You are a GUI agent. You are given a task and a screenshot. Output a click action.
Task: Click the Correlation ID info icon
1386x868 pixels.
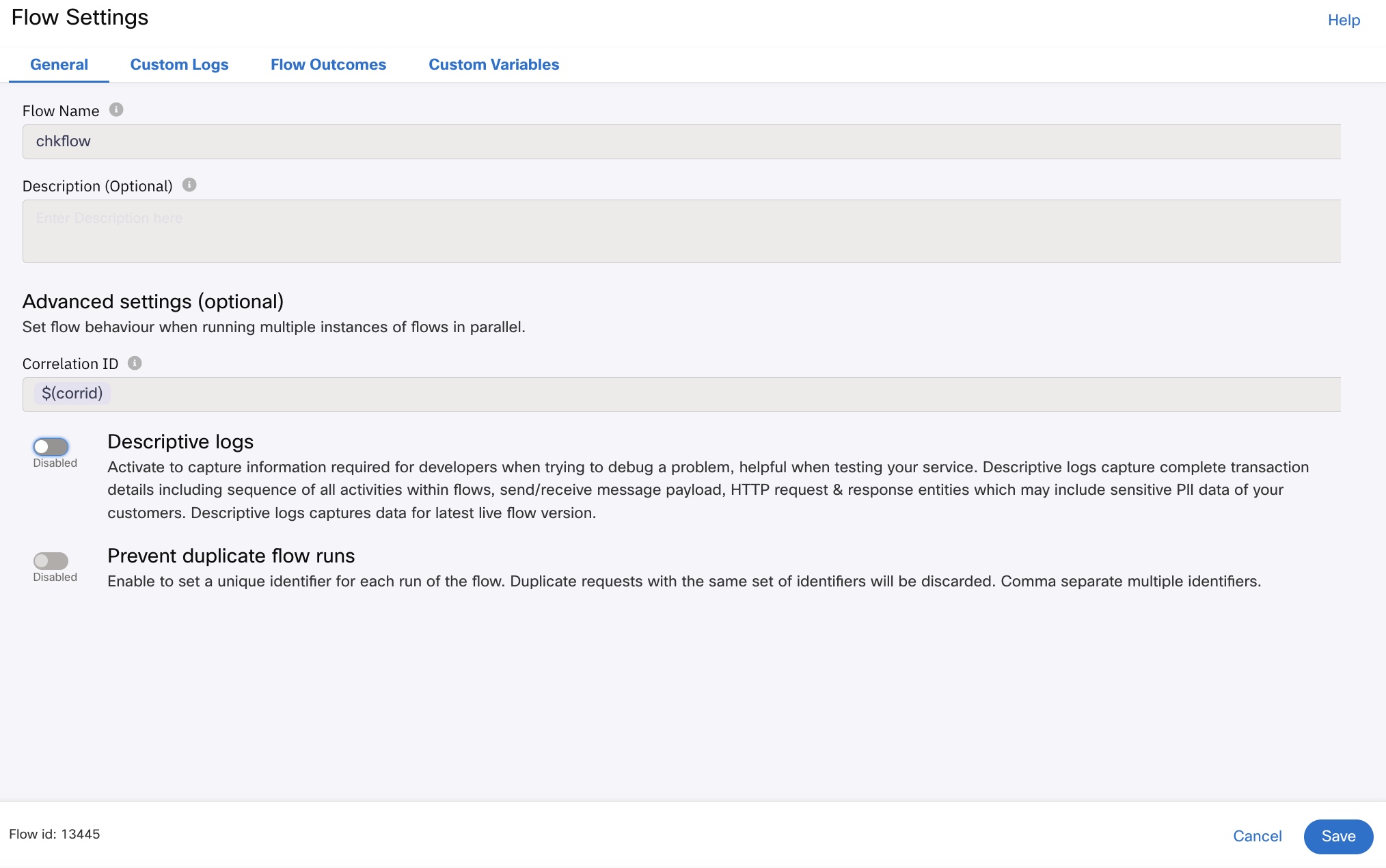(x=135, y=363)
